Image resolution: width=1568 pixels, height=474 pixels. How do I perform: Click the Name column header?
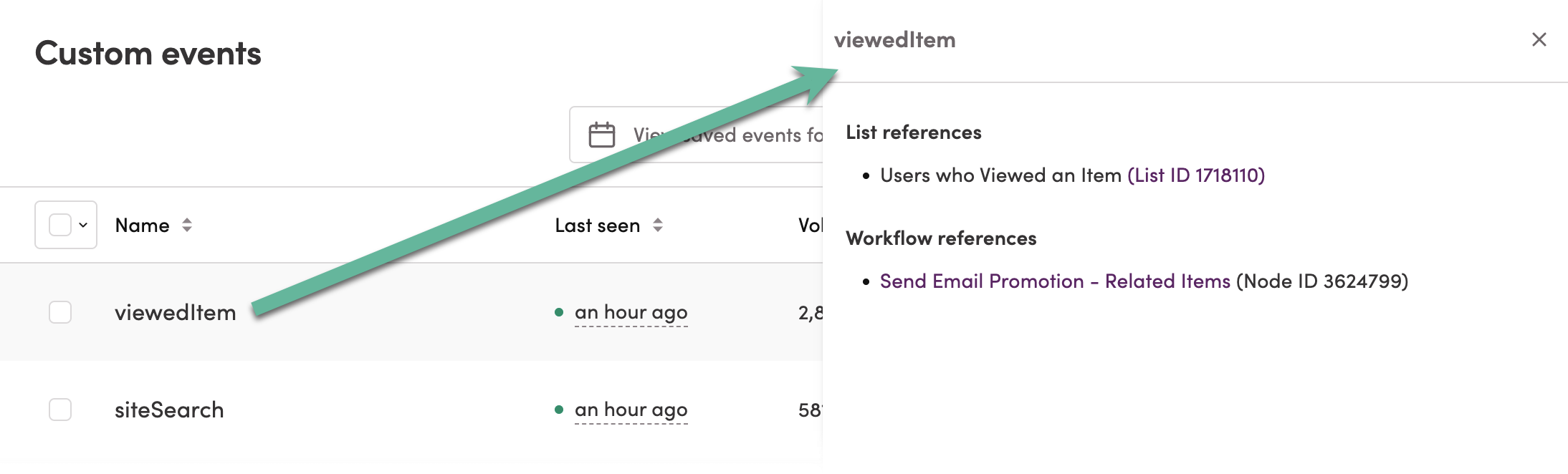[x=143, y=225]
